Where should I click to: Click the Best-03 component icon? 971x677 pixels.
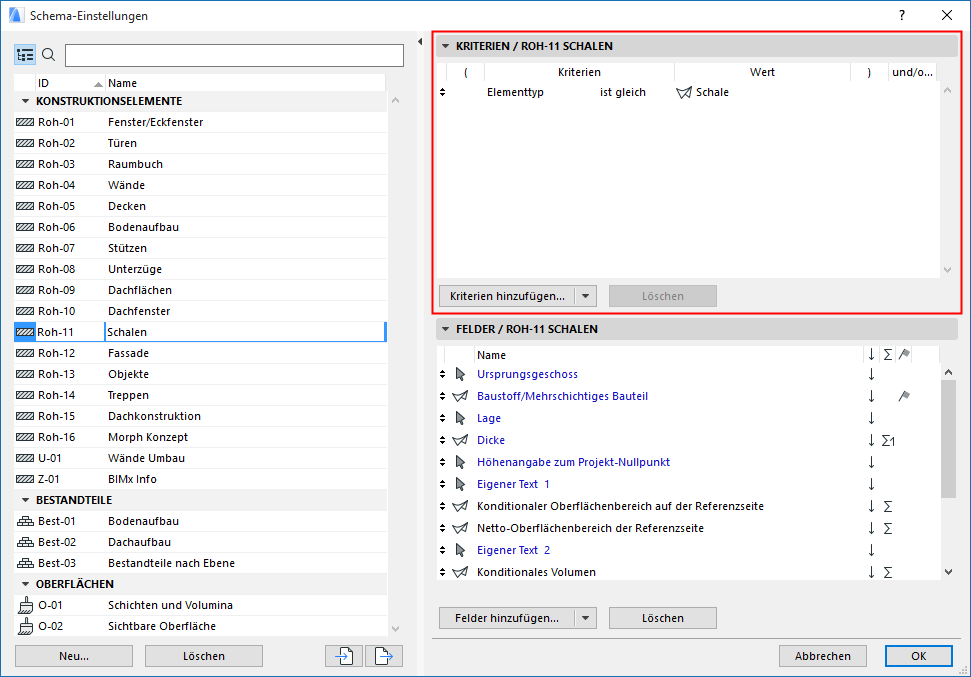tap(25, 563)
